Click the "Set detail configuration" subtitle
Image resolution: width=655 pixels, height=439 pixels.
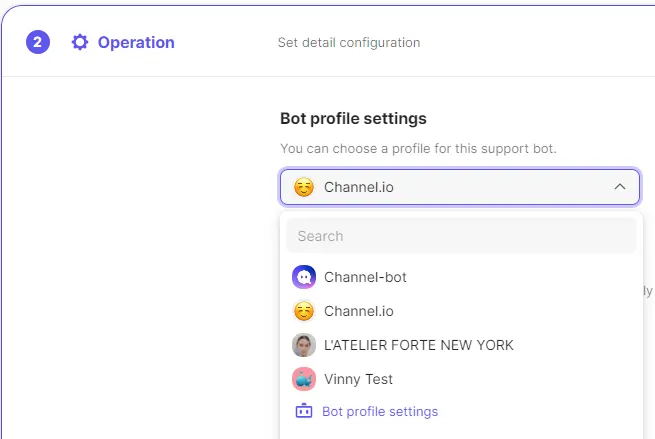(x=348, y=43)
